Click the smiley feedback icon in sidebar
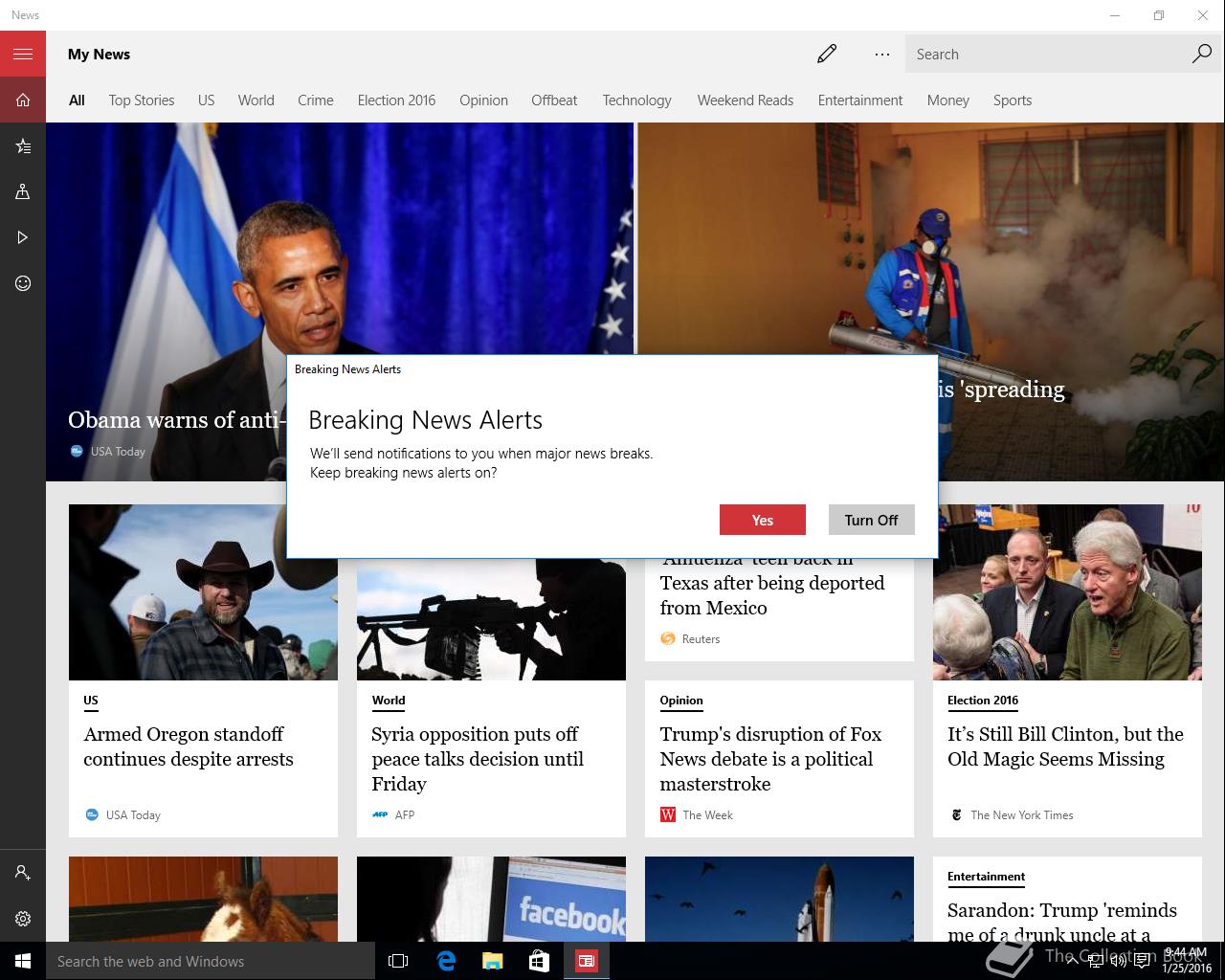 pos(23,283)
